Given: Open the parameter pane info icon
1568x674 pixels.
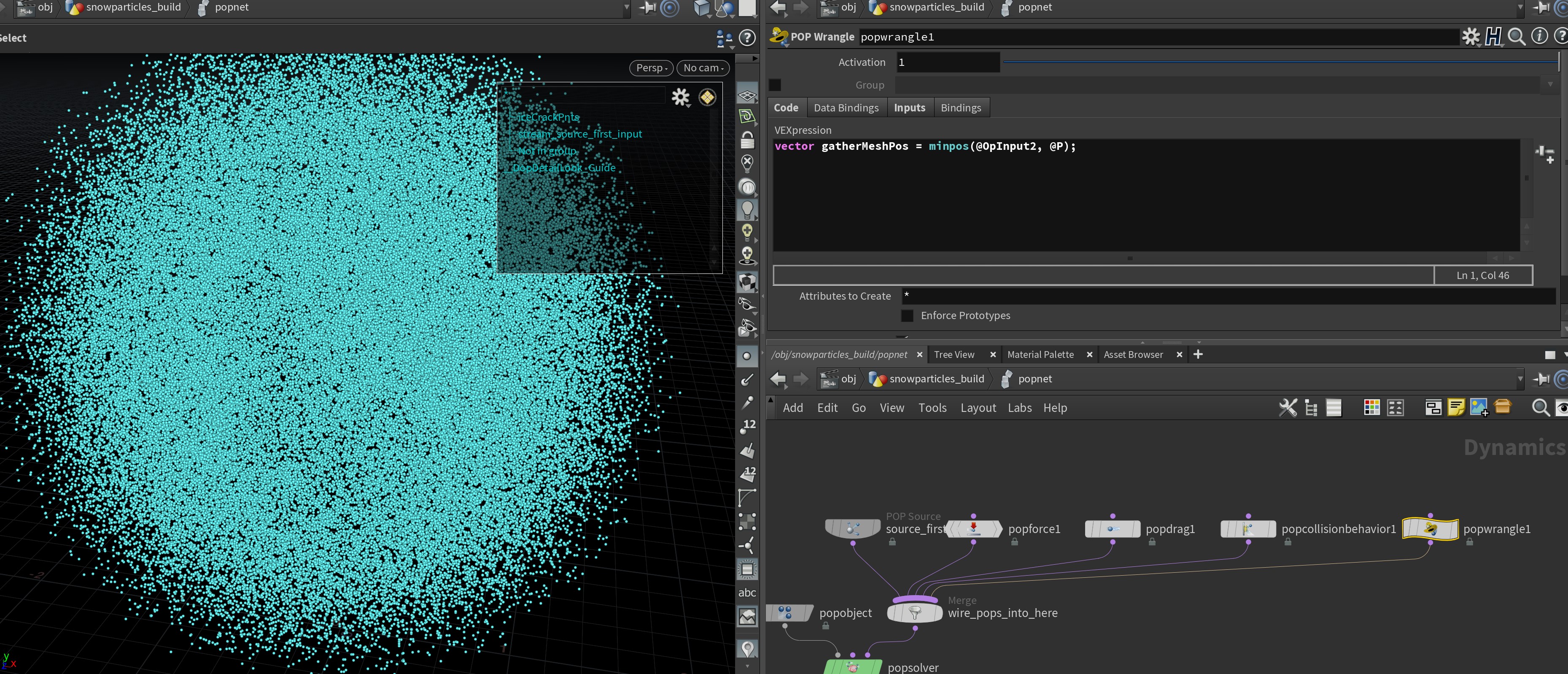Looking at the screenshot, I should point(1539,37).
